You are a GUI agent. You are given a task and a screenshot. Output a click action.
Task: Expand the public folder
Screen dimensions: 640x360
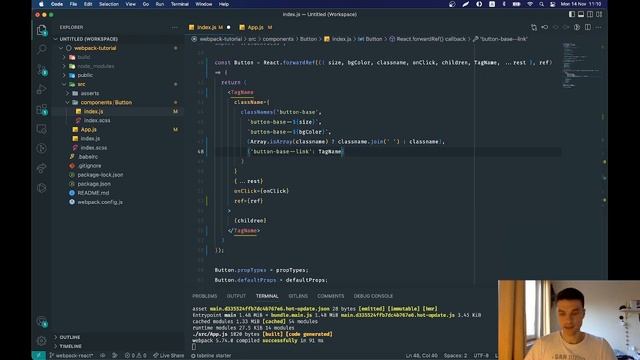point(85,75)
